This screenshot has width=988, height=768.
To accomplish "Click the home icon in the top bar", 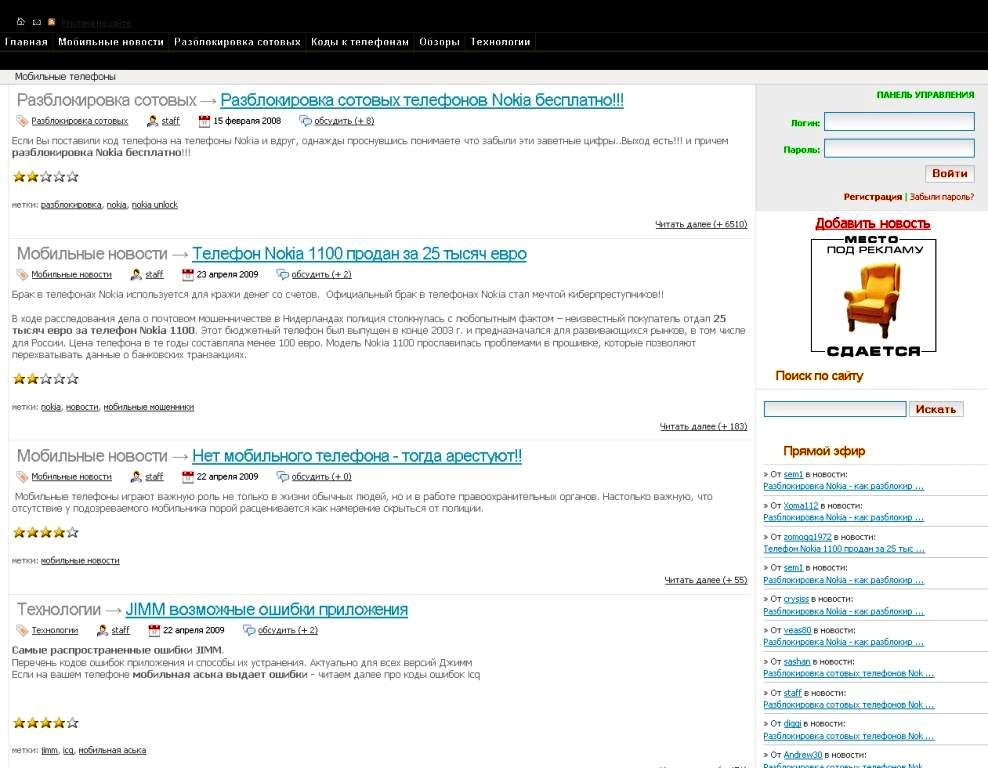I will pyautogui.click(x=21, y=22).
